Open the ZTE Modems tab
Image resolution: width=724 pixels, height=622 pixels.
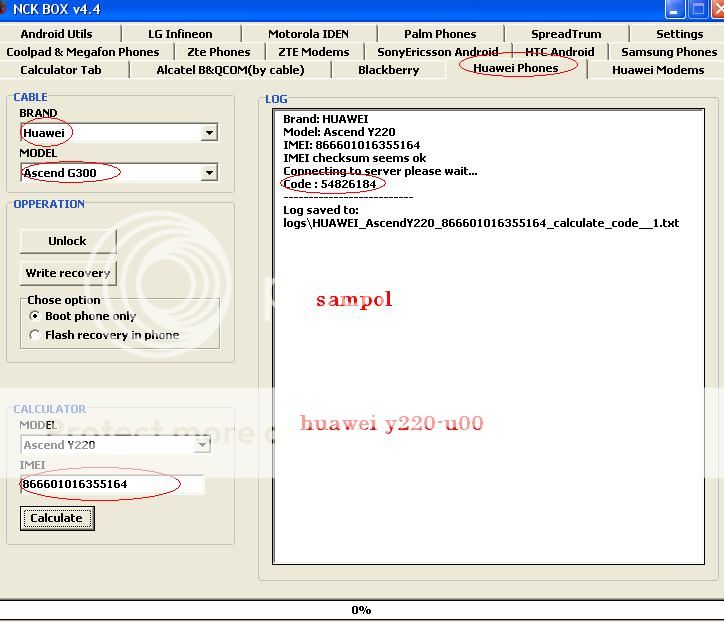click(x=314, y=51)
